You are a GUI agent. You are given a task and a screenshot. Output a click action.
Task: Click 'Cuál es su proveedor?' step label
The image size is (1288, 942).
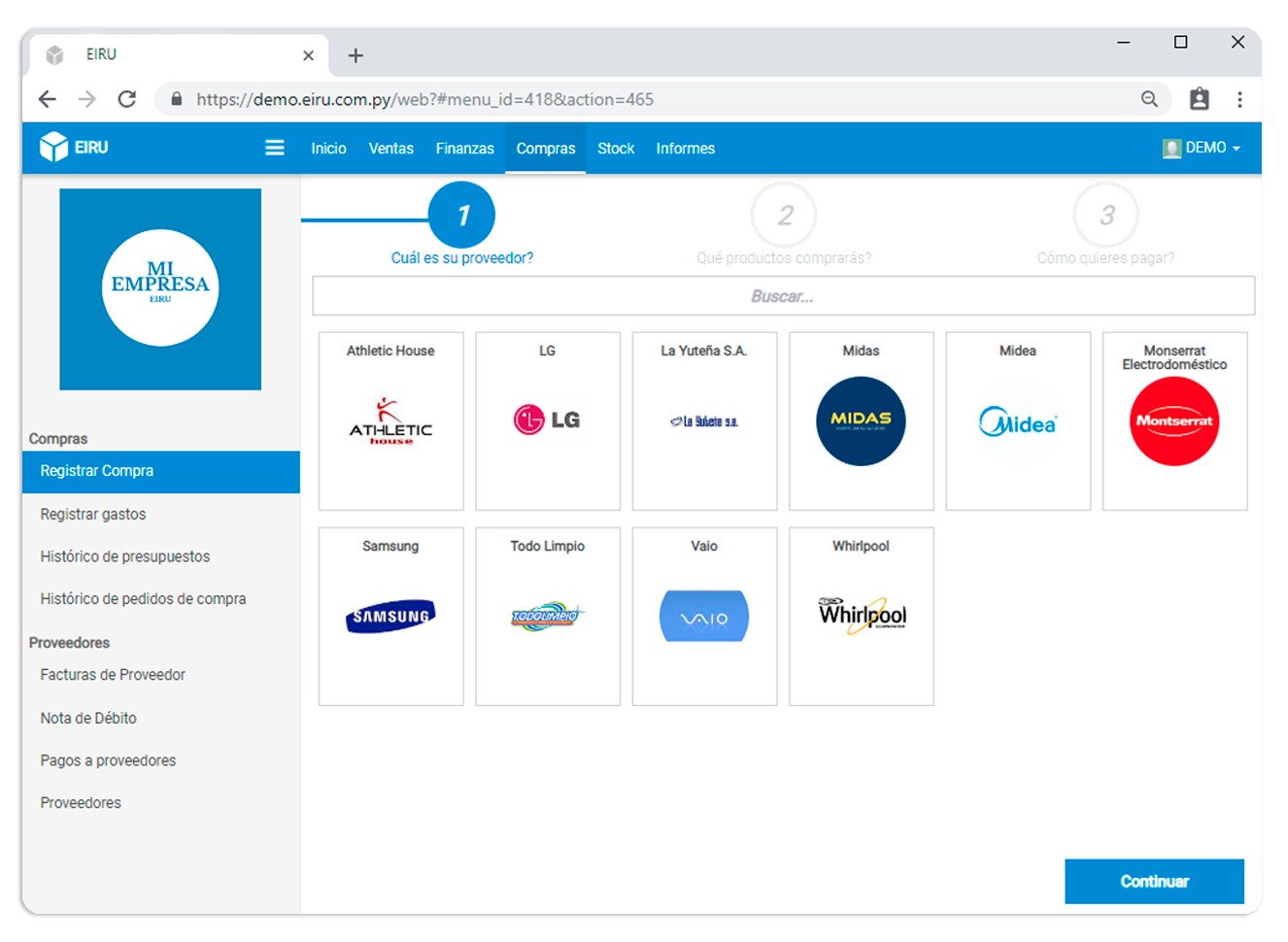(462, 258)
